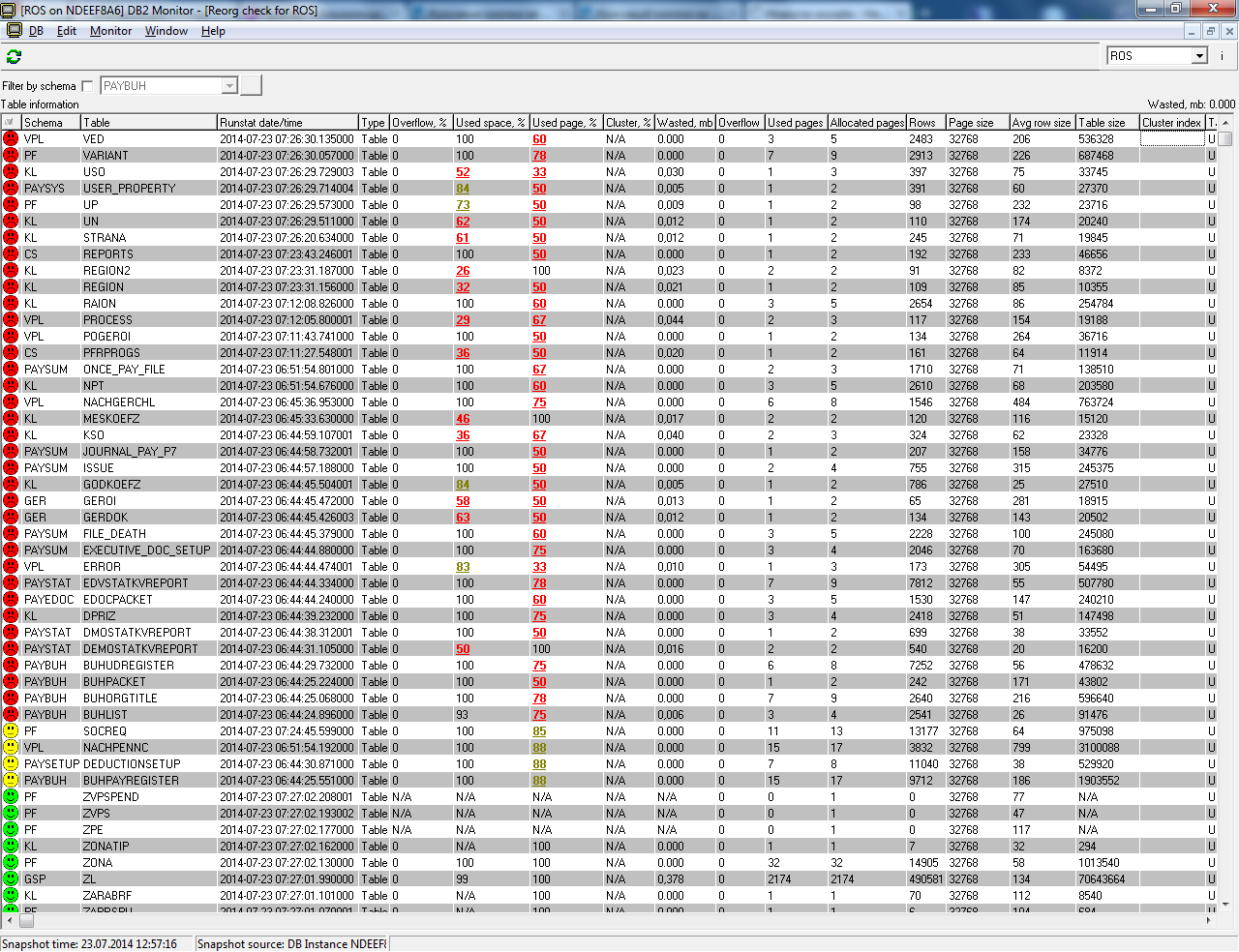
Task: Click the blank button next to schema dropdown
Action: pos(251,86)
